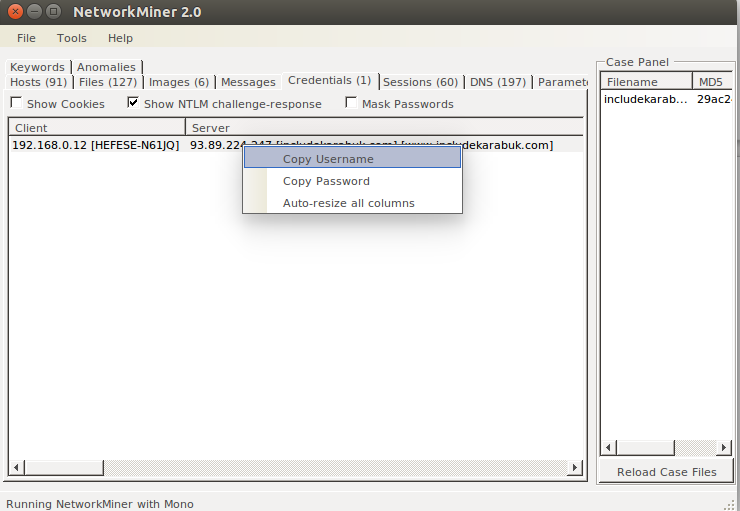
Task: Click the Filename column header in Case Panel
Action: (646, 82)
